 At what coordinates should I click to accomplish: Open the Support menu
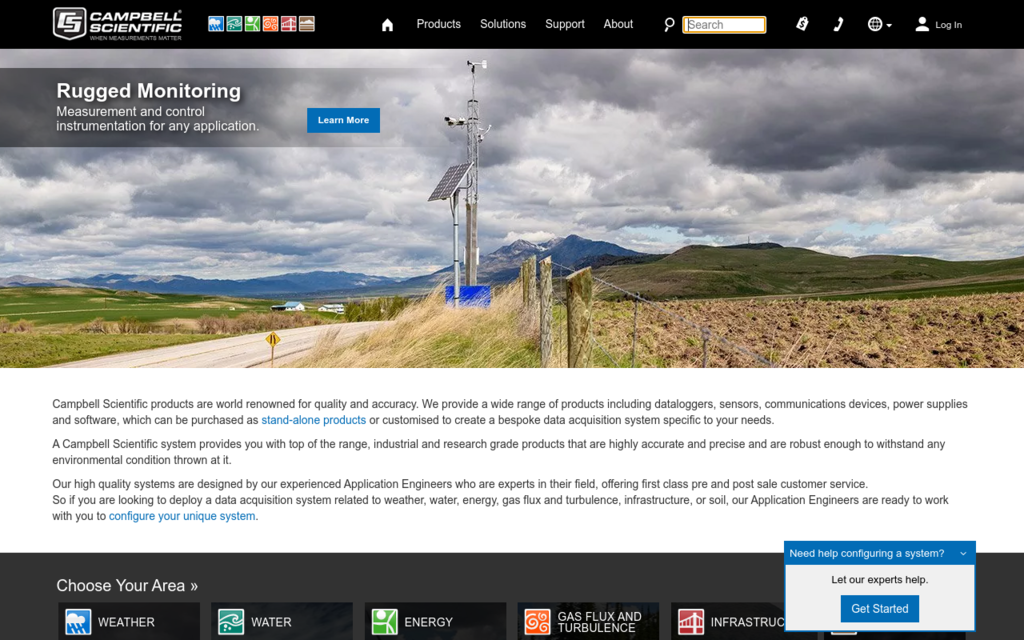coord(565,24)
